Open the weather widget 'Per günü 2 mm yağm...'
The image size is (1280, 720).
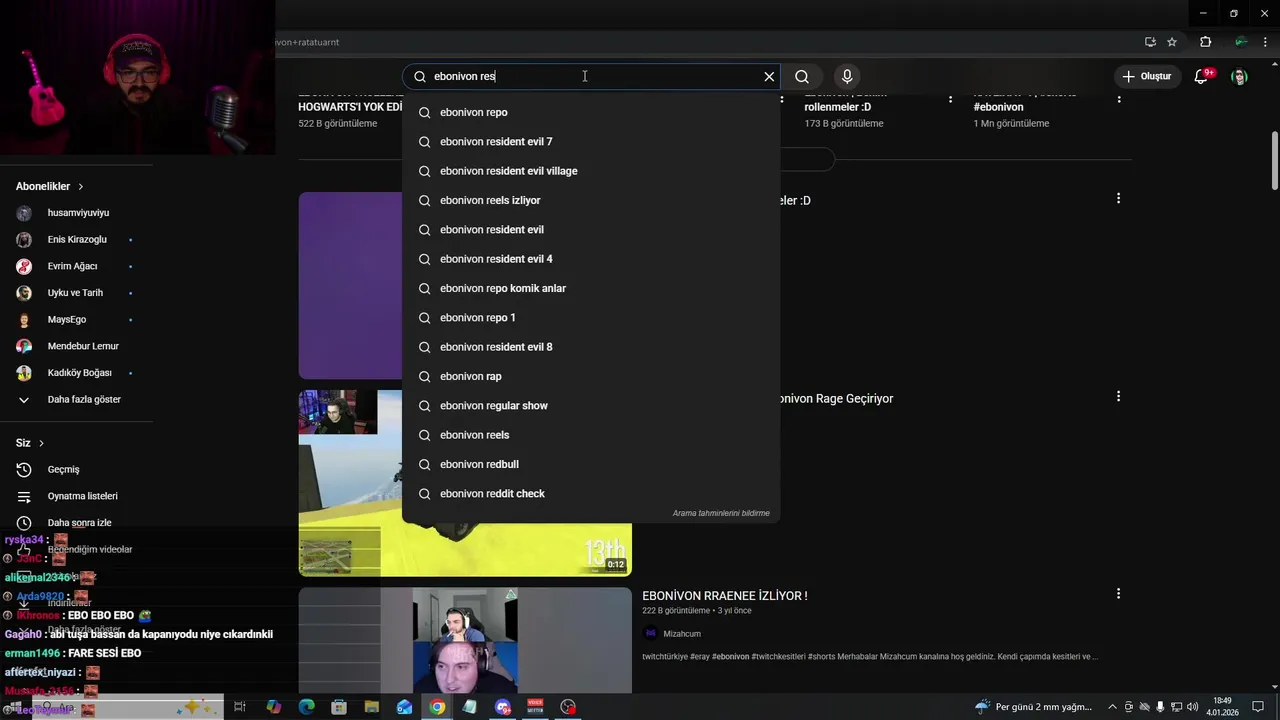click(x=1033, y=707)
